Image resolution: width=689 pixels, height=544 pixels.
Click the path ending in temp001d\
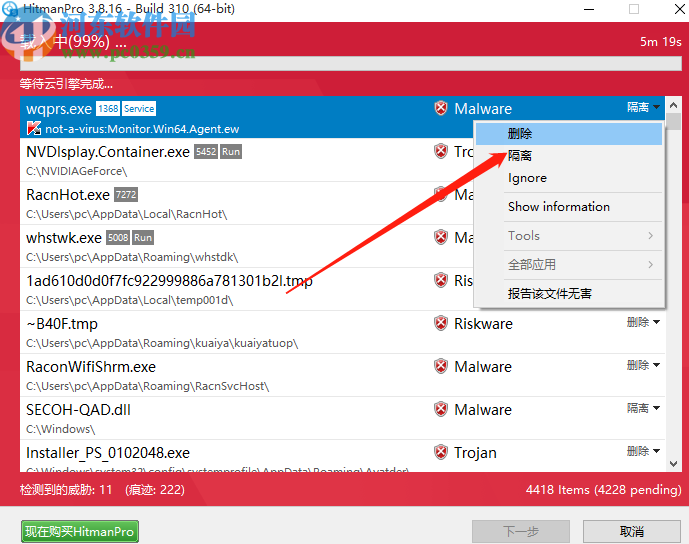click(130, 301)
